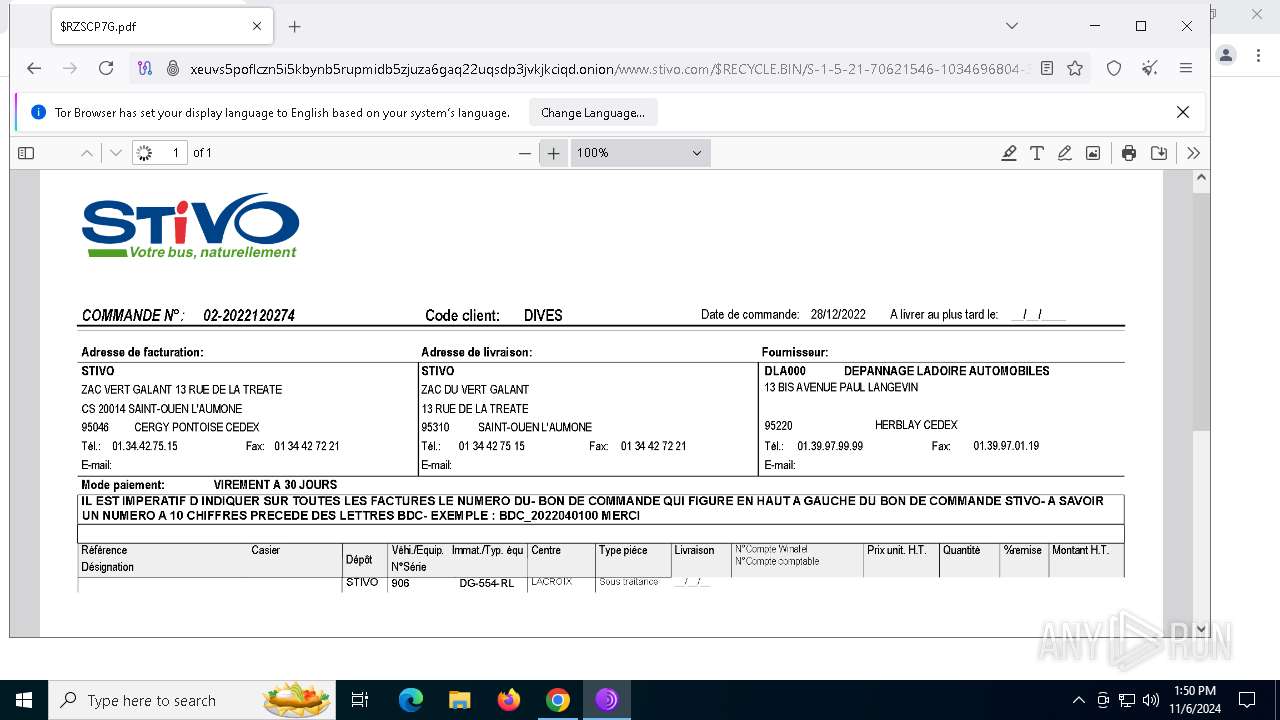The image size is (1280, 720).
Task: Open Task View on the taskbar
Action: [x=360, y=700]
